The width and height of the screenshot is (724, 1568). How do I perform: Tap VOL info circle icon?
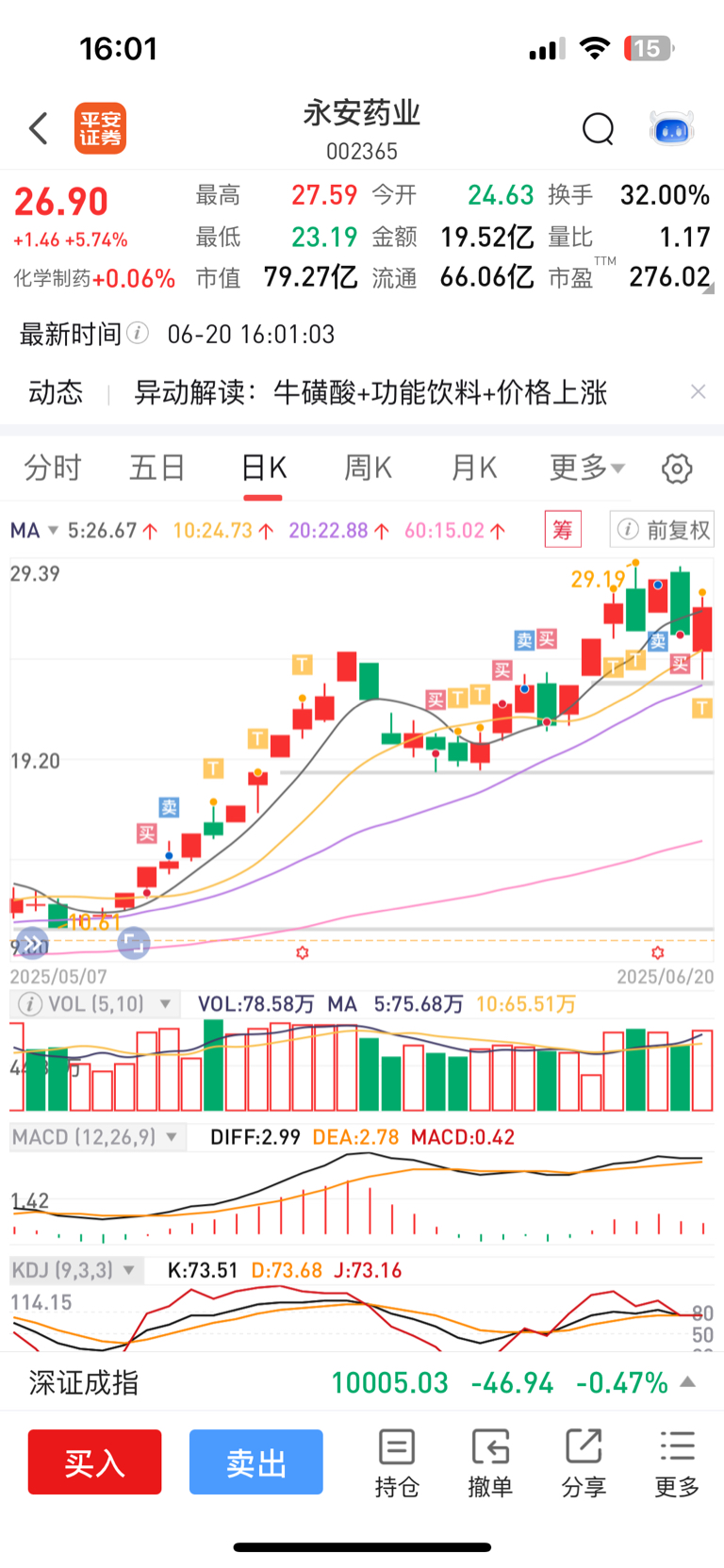point(30,1004)
